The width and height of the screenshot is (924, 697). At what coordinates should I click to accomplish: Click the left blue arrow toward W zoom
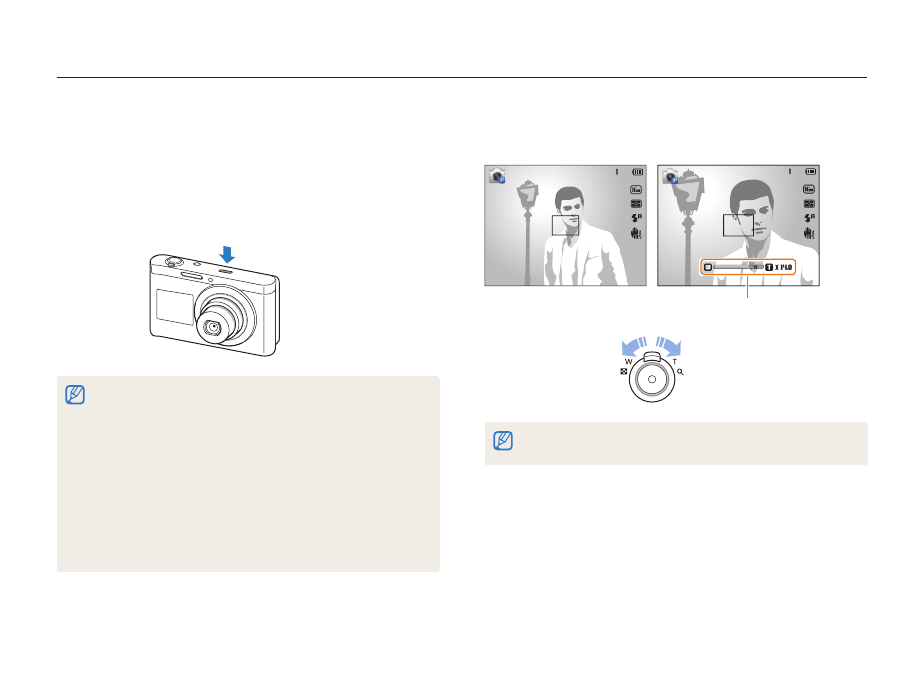(635, 346)
